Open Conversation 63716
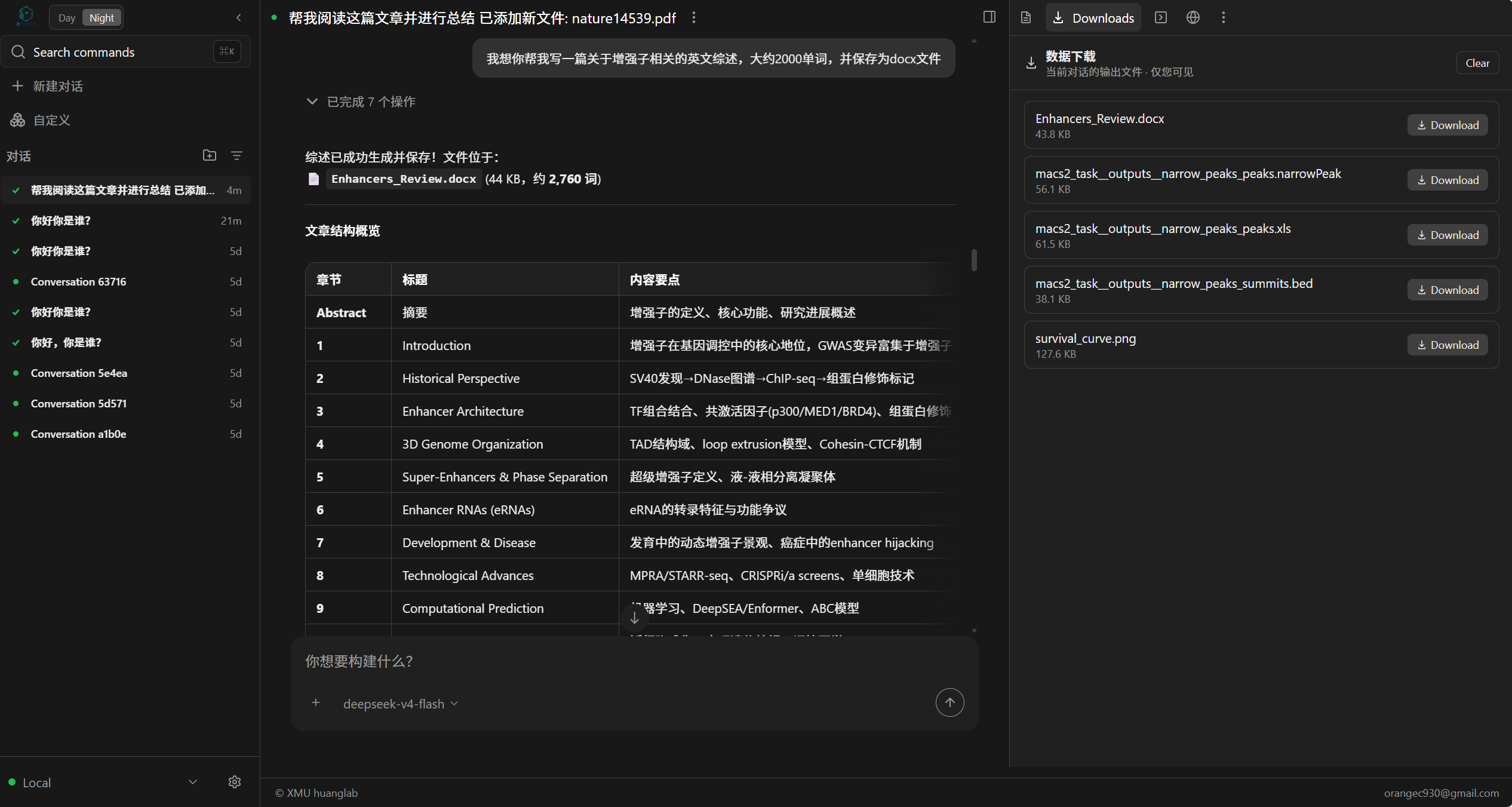Screen dimensions: 1512x807 tap(126, 281)
